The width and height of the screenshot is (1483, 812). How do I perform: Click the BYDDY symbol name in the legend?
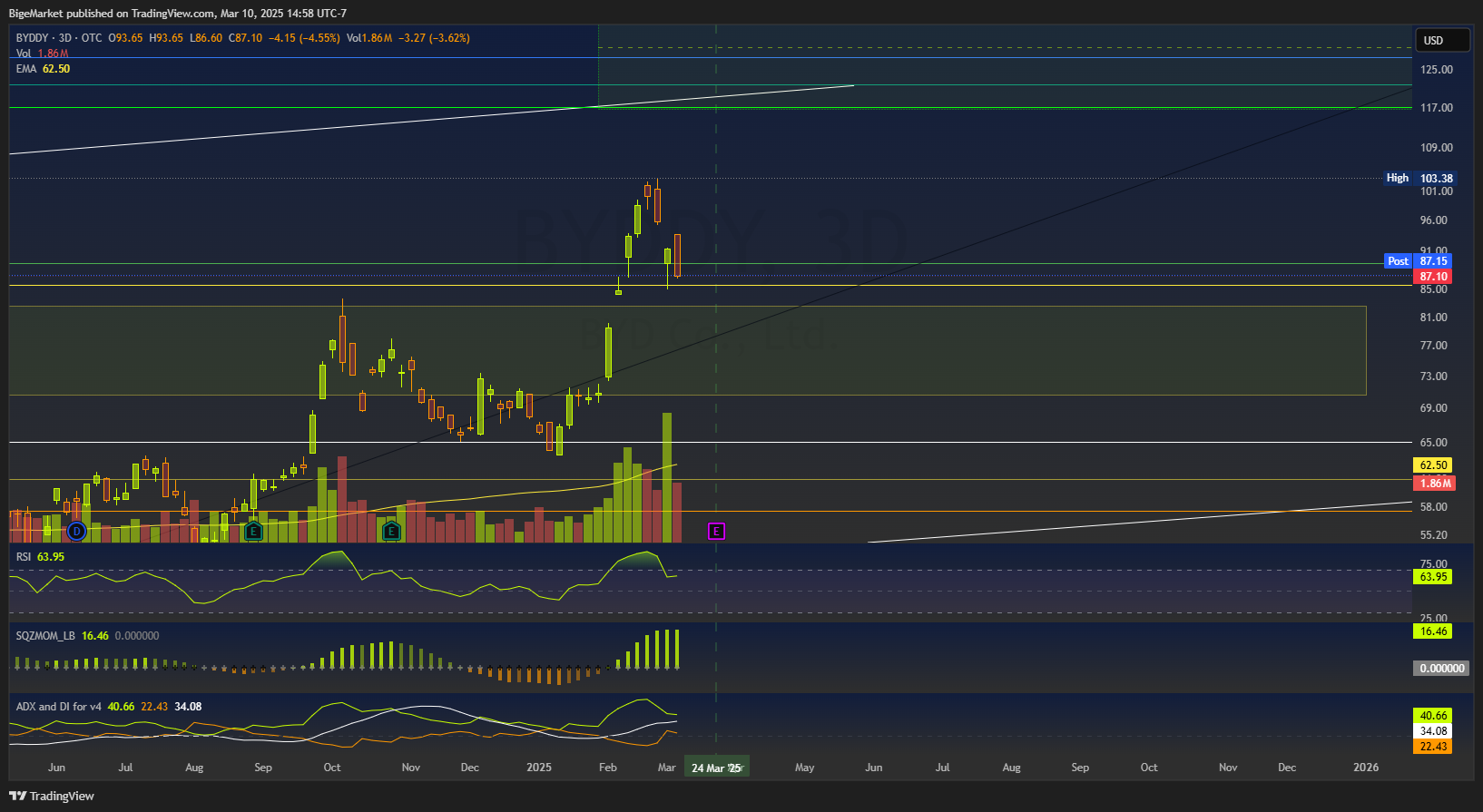tap(33, 38)
